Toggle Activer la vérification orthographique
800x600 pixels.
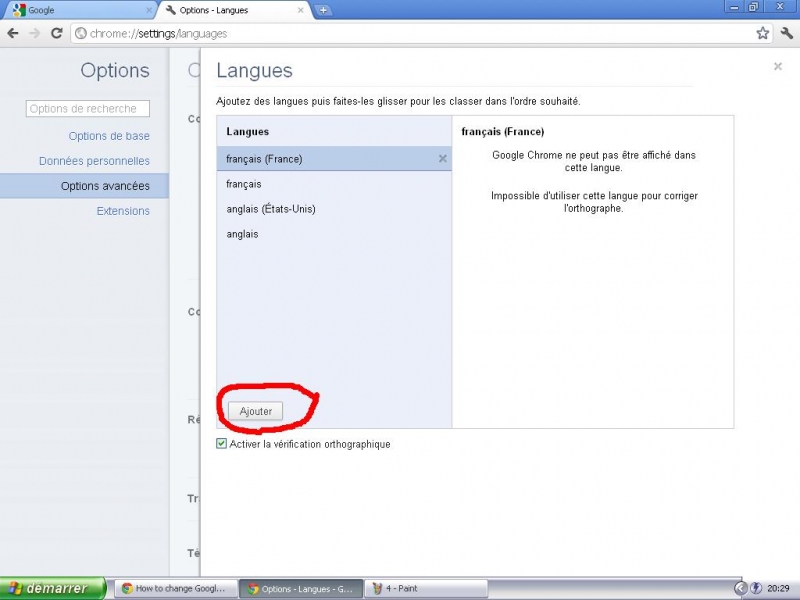pos(222,443)
